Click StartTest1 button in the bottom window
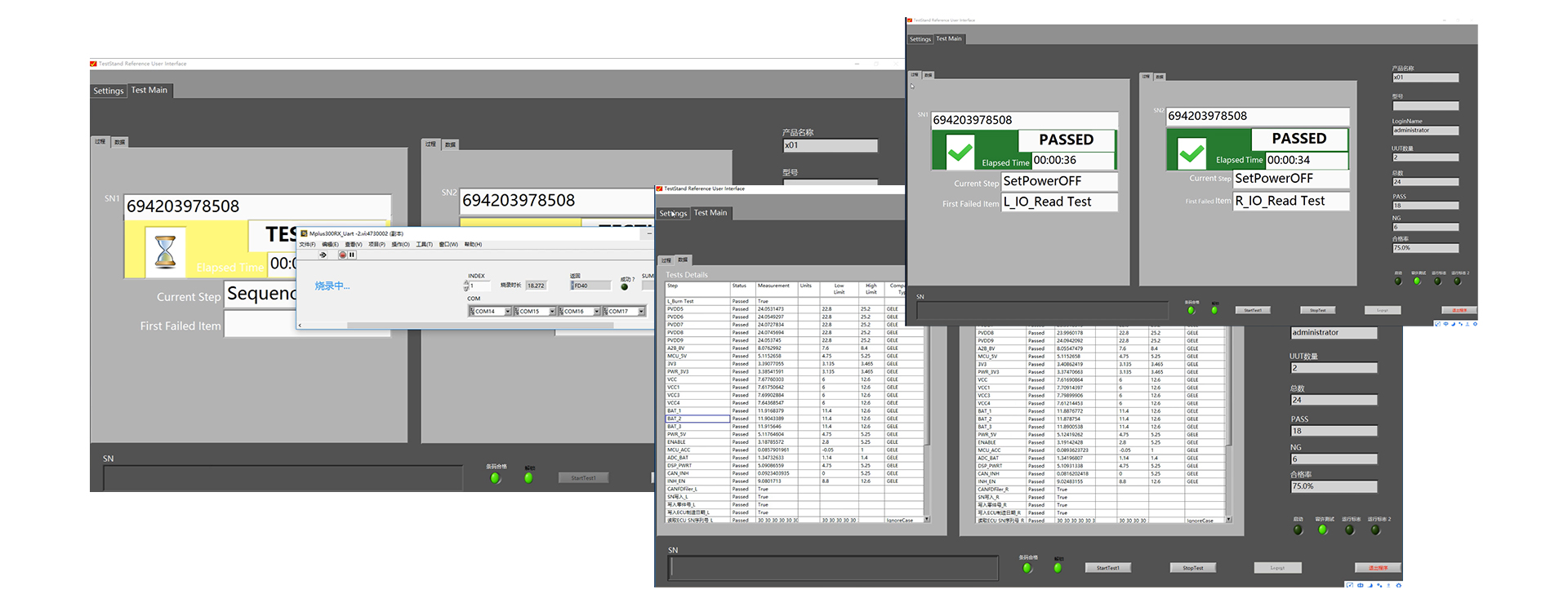 tap(1107, 568)
